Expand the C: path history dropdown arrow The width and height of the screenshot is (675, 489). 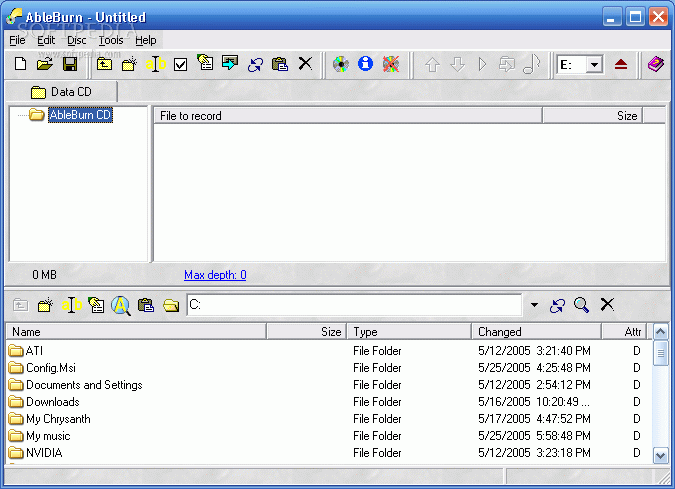pyautogui.click(x=534, y=305)
